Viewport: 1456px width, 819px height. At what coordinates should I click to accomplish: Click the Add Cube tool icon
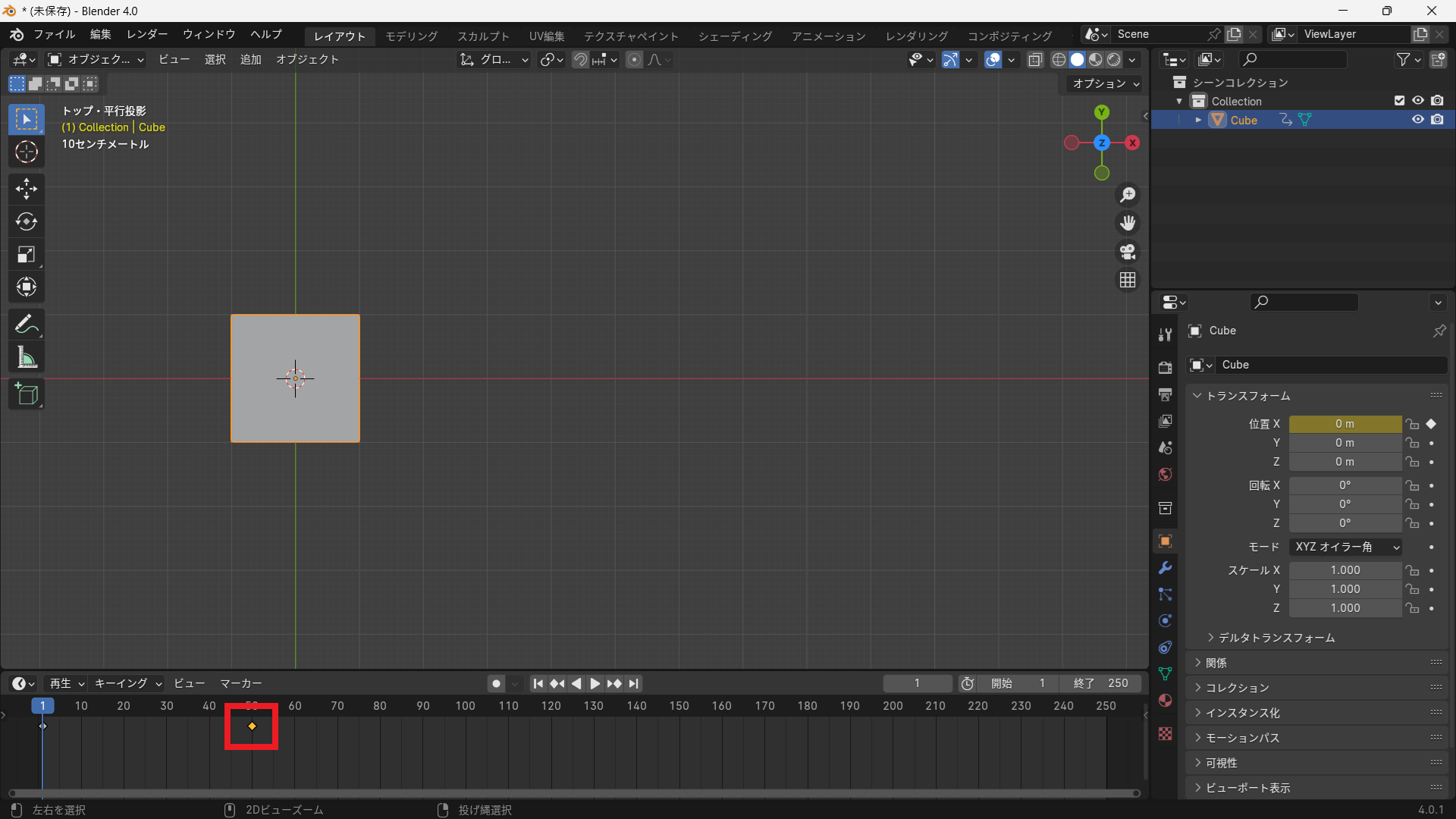(27, 394)
